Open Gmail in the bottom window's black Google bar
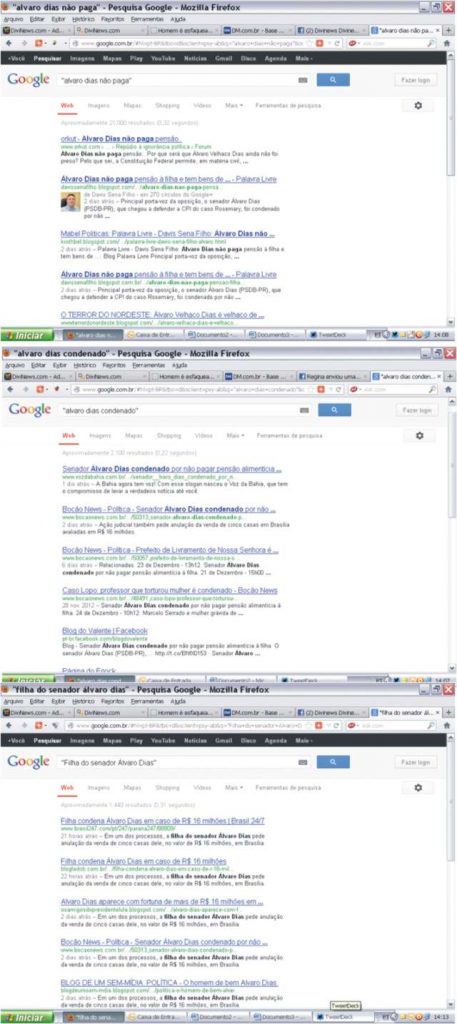Screen dimensions: 457x1024 223,741
